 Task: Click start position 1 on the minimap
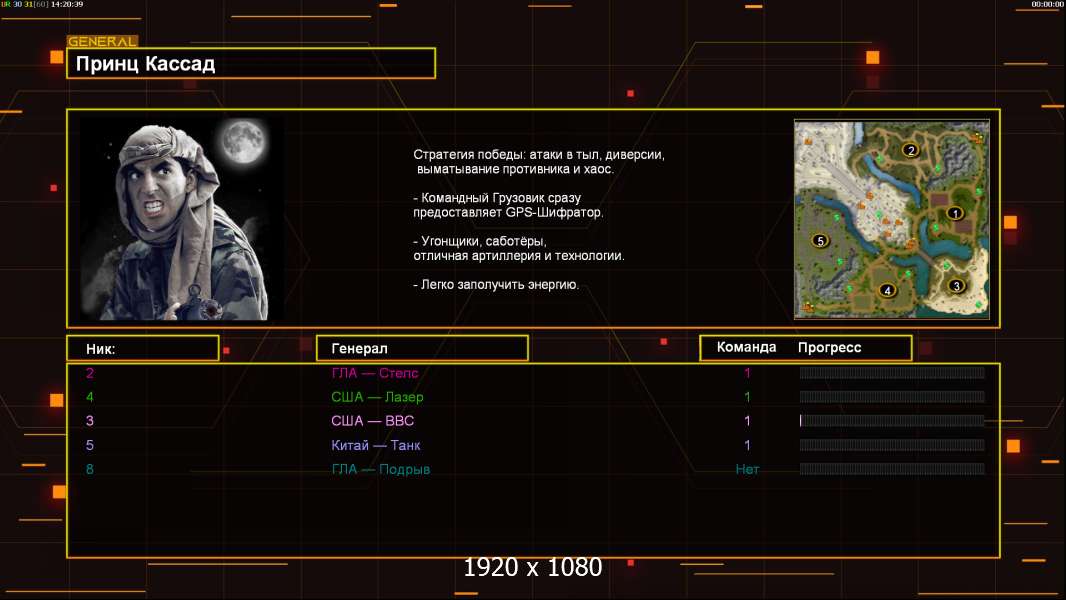954,213
